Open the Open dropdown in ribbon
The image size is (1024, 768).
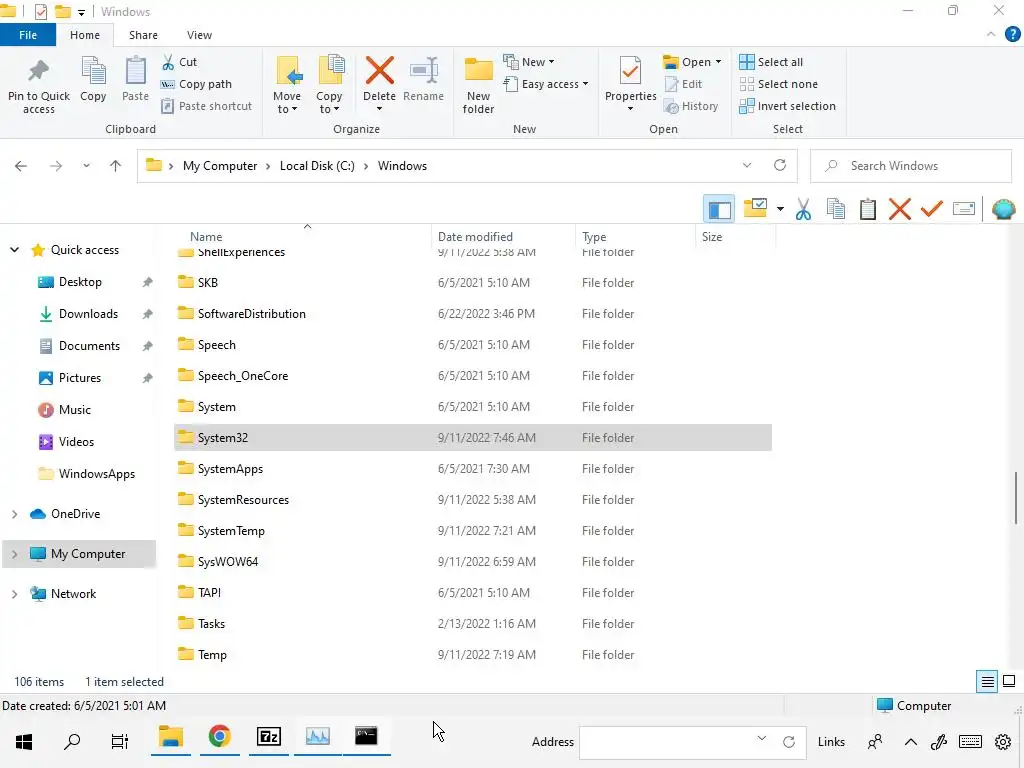click(x=692, y=62)
